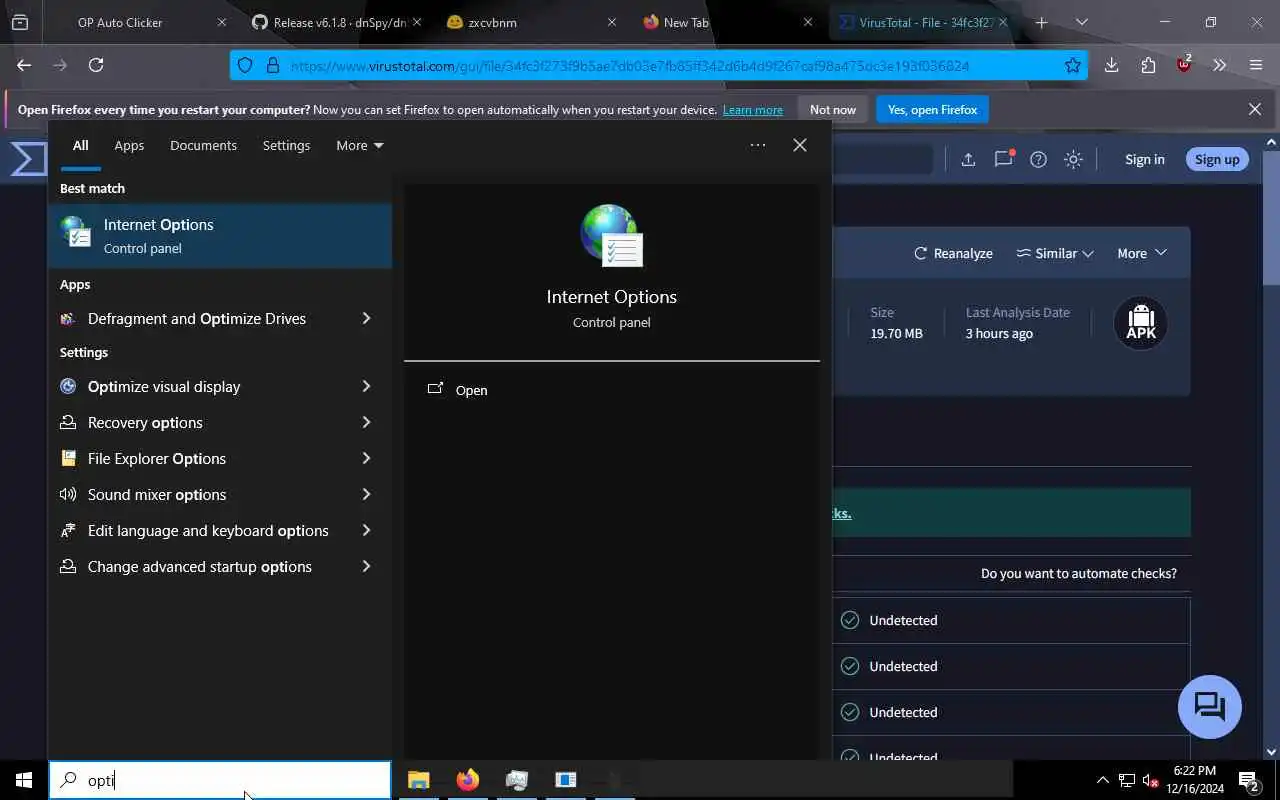The image size is (1280, 800).
Task: Open Firefox from the taskbar
Action: (468, 780)
